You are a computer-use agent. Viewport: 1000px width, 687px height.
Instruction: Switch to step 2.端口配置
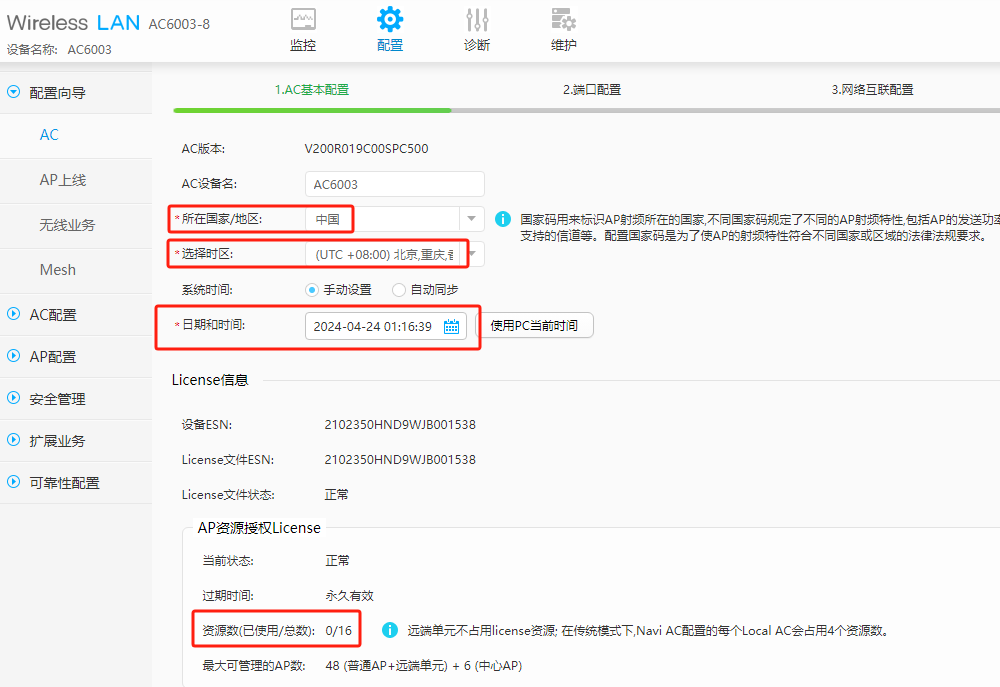click(592, 90)
